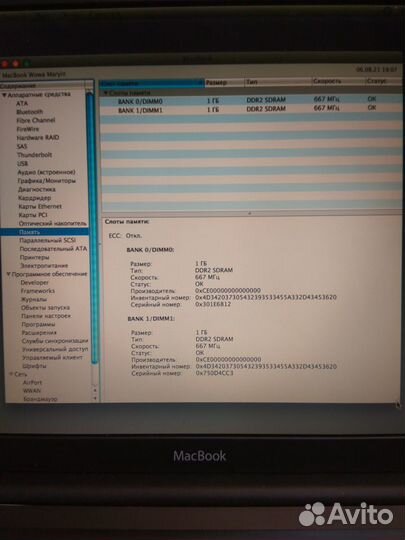Click the sidebar scroll up arrow
The image size is (405, 540).
(95, 391)
